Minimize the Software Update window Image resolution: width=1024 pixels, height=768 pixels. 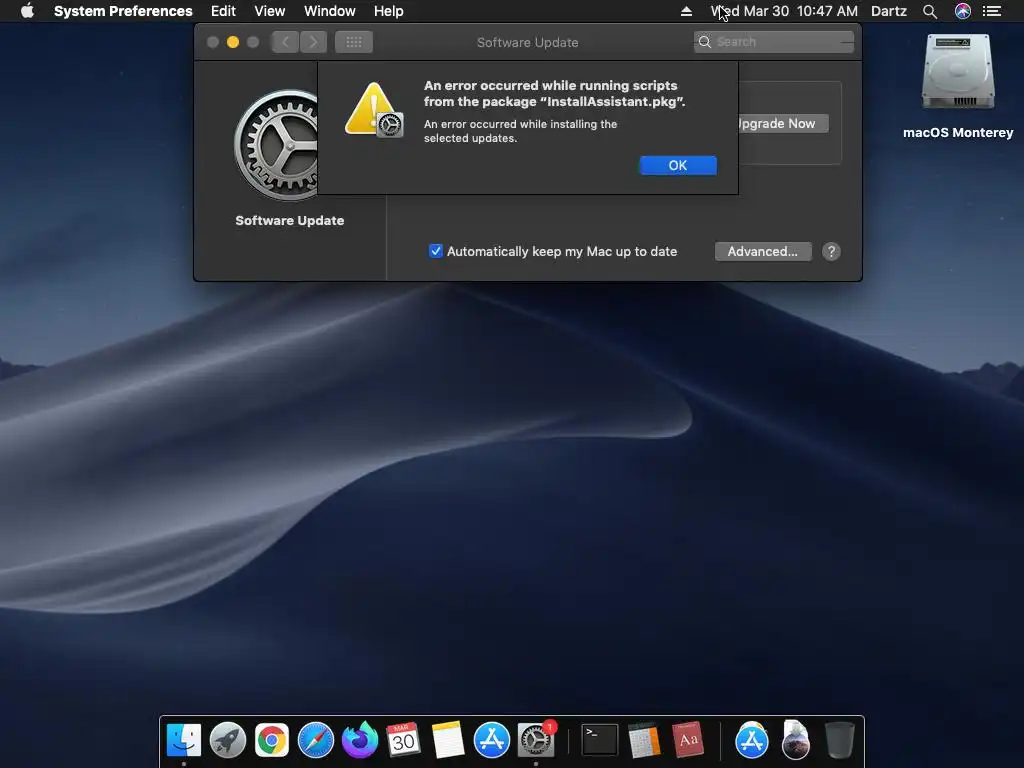click(x=232, y=42)
